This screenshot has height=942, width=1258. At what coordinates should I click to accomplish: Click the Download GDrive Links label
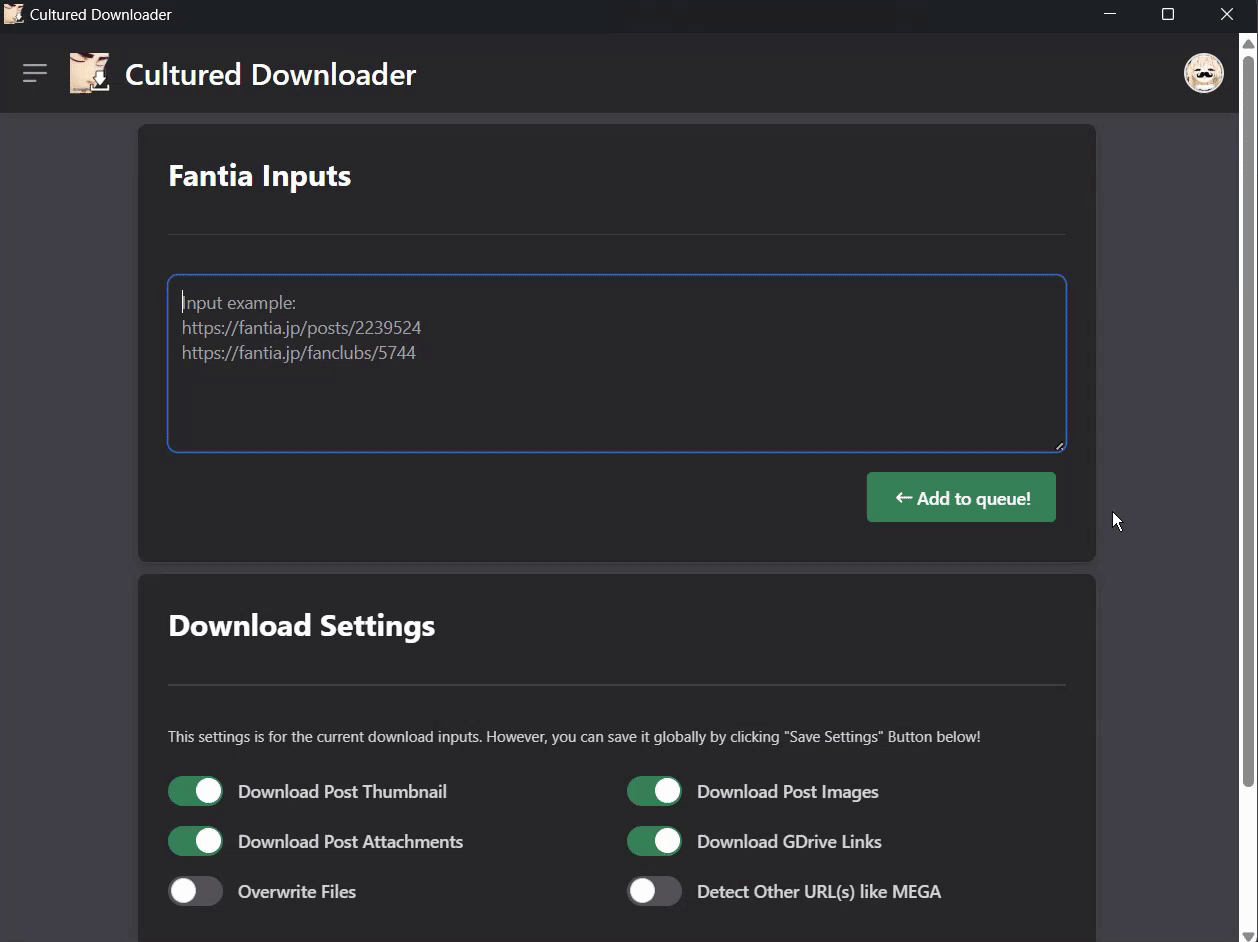tap(789, 842)
